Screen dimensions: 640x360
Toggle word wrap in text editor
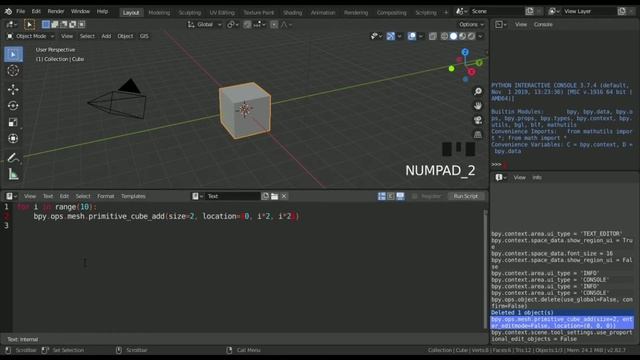pos(391,196)
